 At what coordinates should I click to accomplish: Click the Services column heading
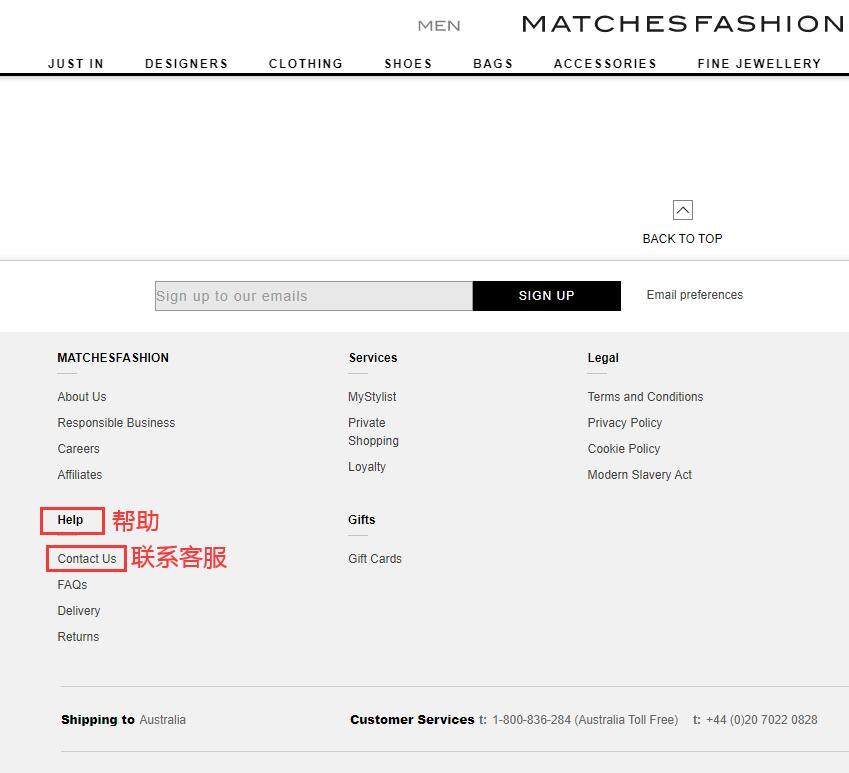coord(373,358)
